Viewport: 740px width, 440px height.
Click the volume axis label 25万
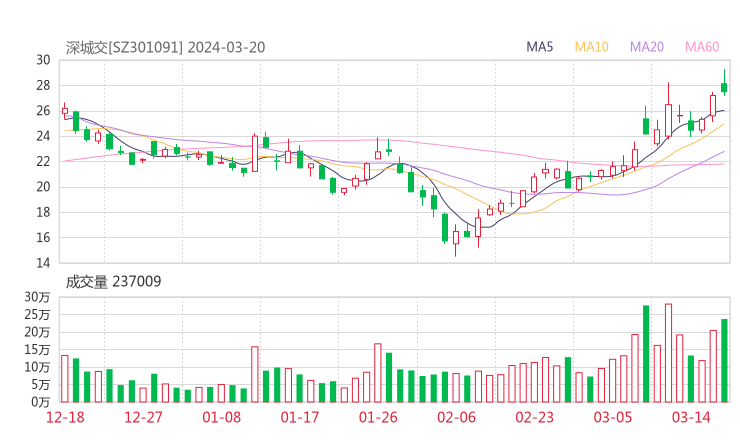click(x=37, y=315)
